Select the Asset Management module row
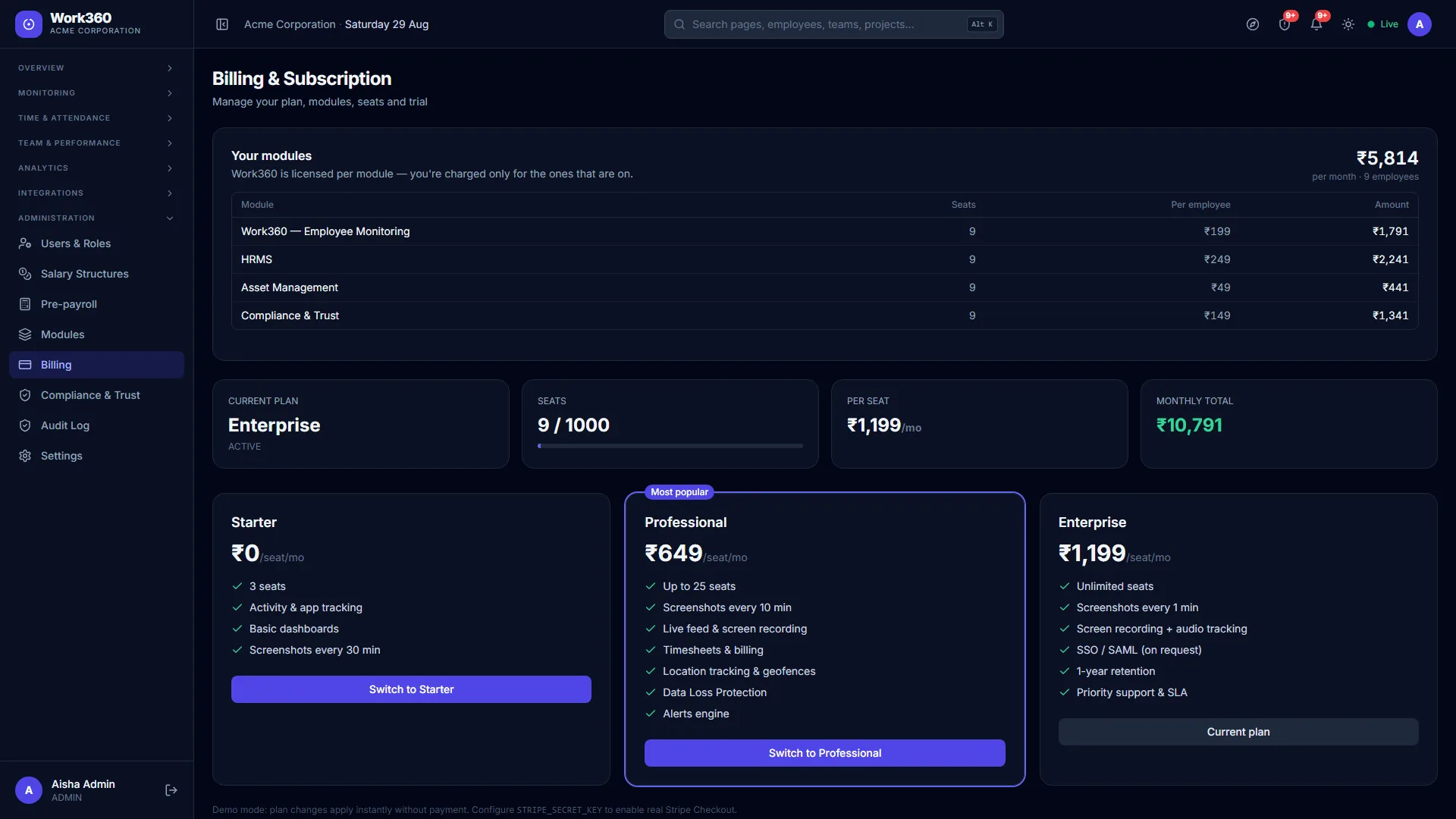Viewport: 1456px width, 819px height. 824,287
